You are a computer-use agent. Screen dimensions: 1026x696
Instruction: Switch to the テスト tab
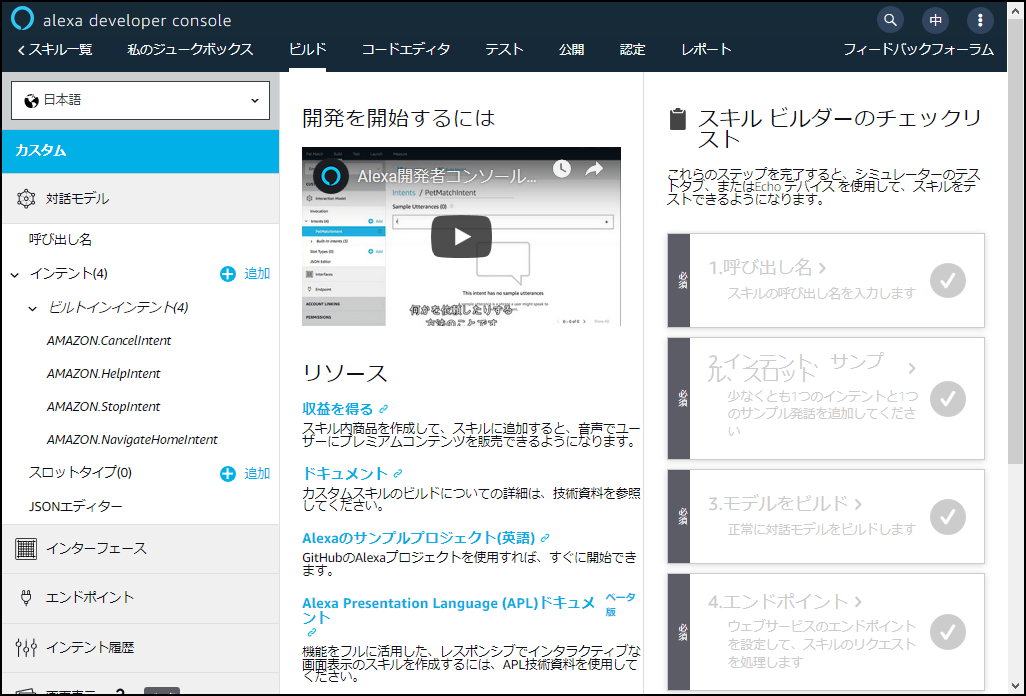tap(504, 50)
